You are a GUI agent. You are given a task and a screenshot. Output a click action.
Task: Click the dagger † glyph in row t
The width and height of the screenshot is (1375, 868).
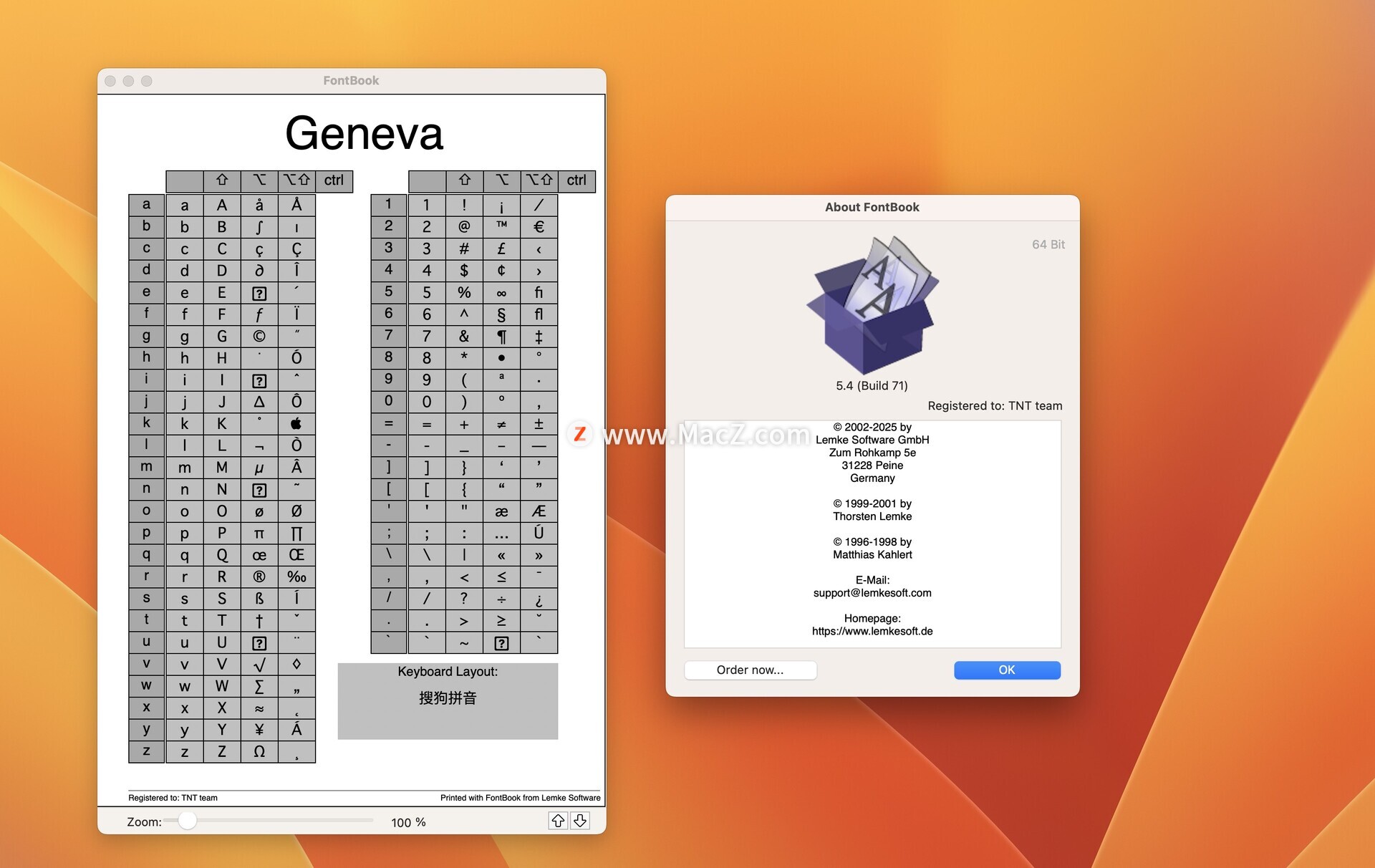[259, 620]
